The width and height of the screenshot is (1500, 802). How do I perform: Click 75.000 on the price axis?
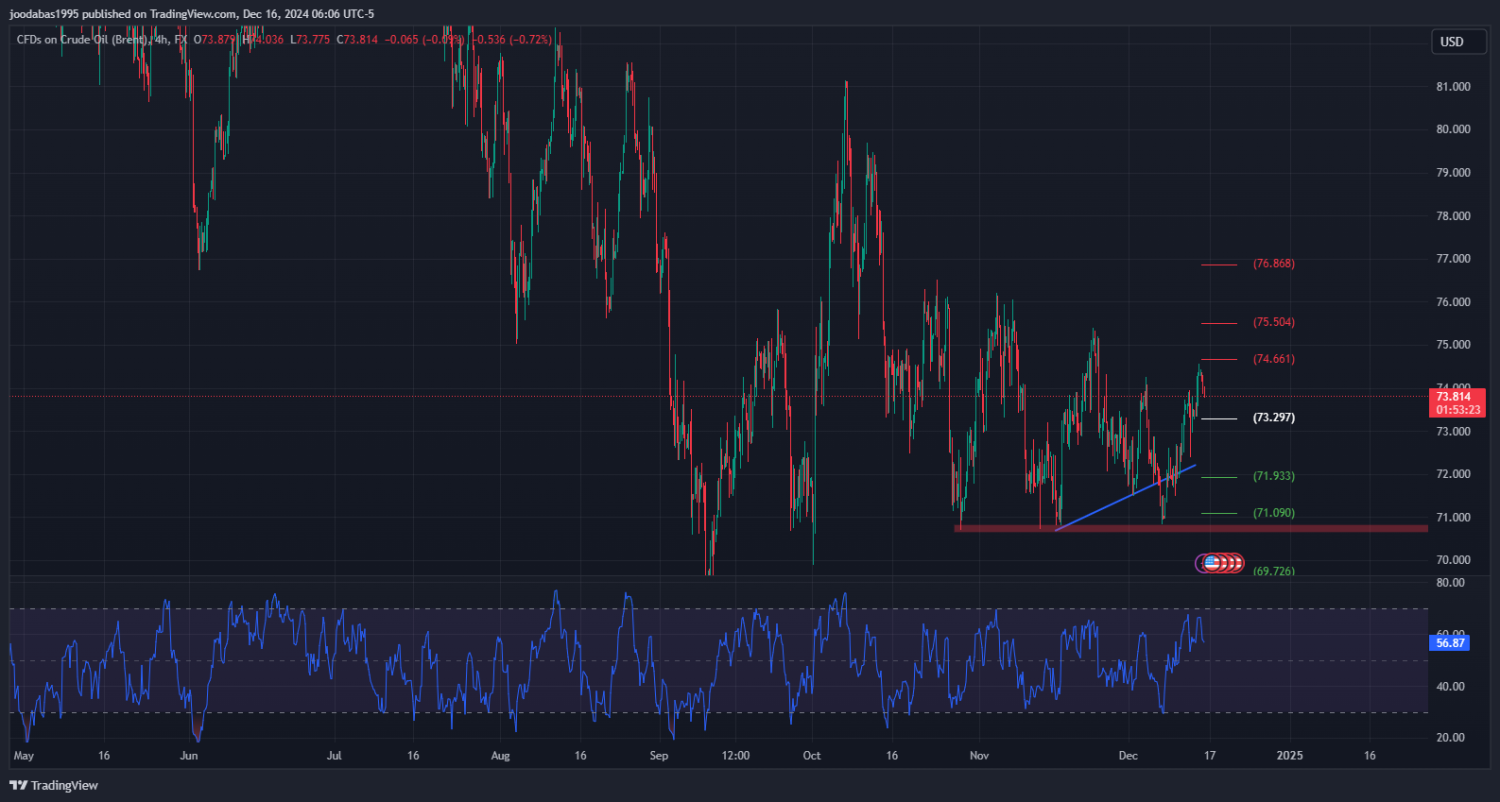[1453, 345]
